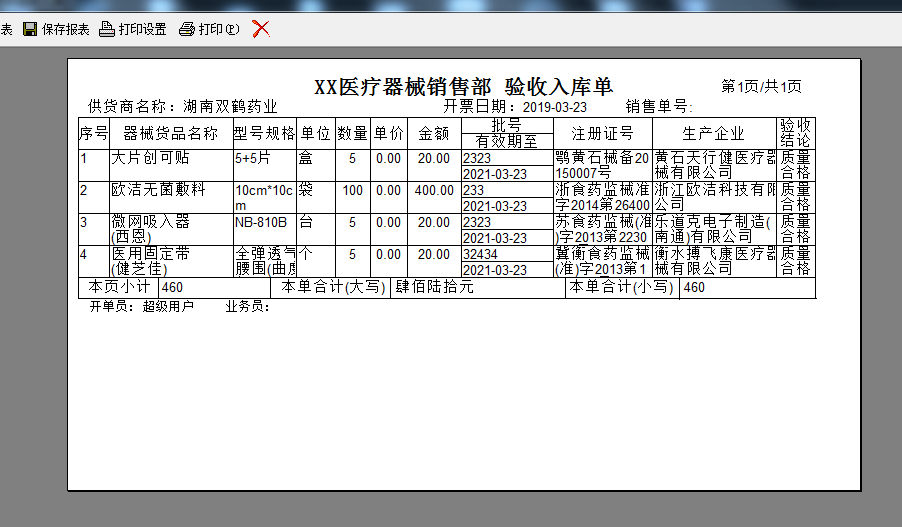Click the NB-810B model cell
Image resolution: width=902 pixels, height=527 pixels.
(261, 222)
